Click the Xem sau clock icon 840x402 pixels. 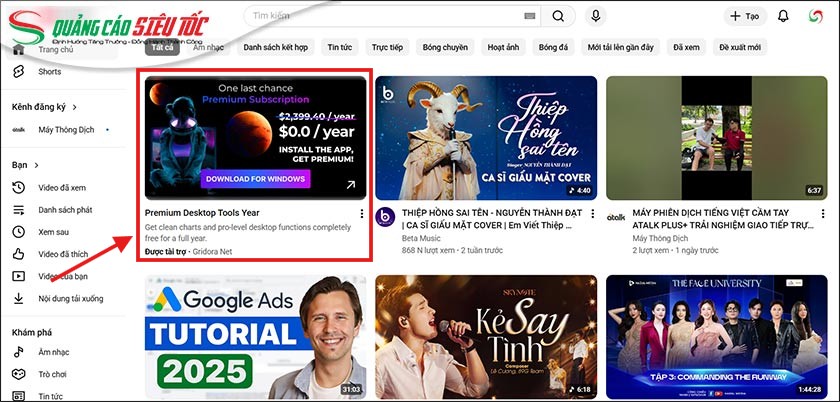coord(19,232)
